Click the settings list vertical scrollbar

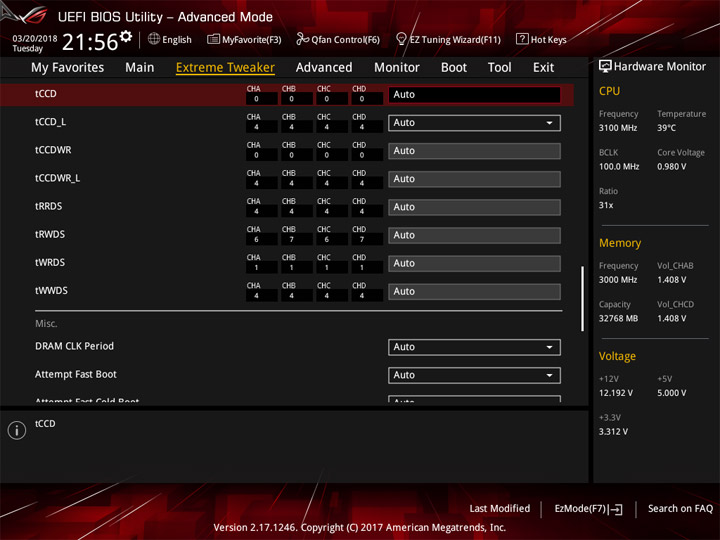click(x=582, y=298)
